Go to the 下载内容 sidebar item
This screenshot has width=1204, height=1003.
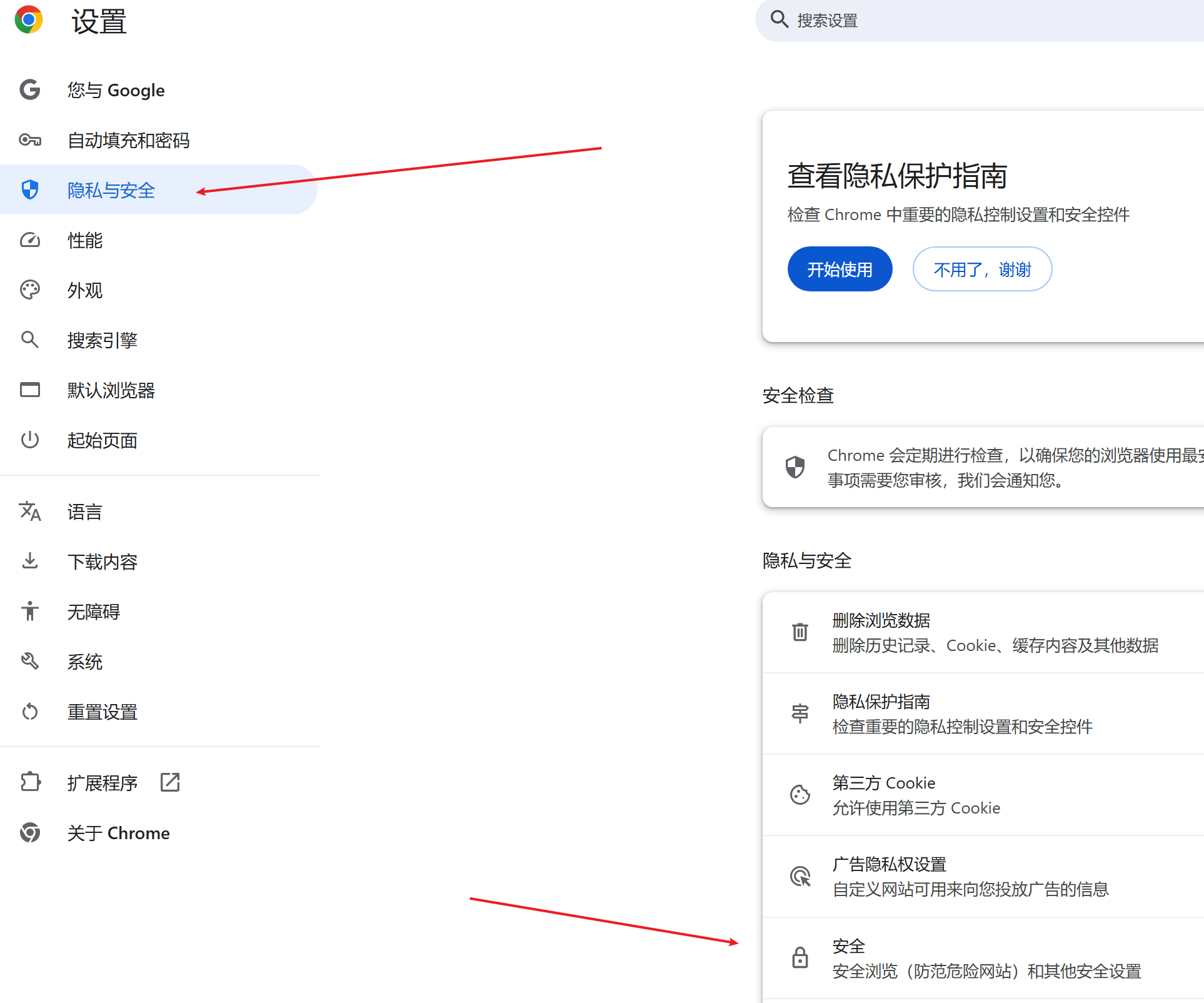tap(103, 562)
